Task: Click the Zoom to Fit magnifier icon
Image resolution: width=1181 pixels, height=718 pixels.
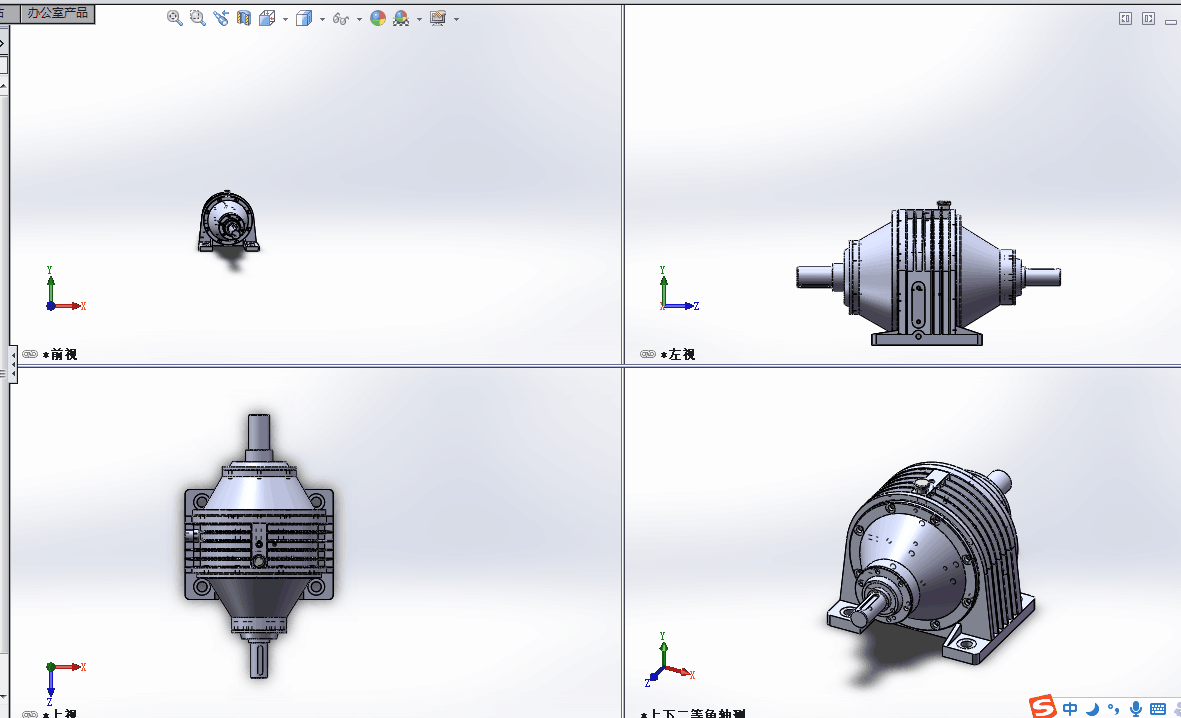Action: point(174,18)
